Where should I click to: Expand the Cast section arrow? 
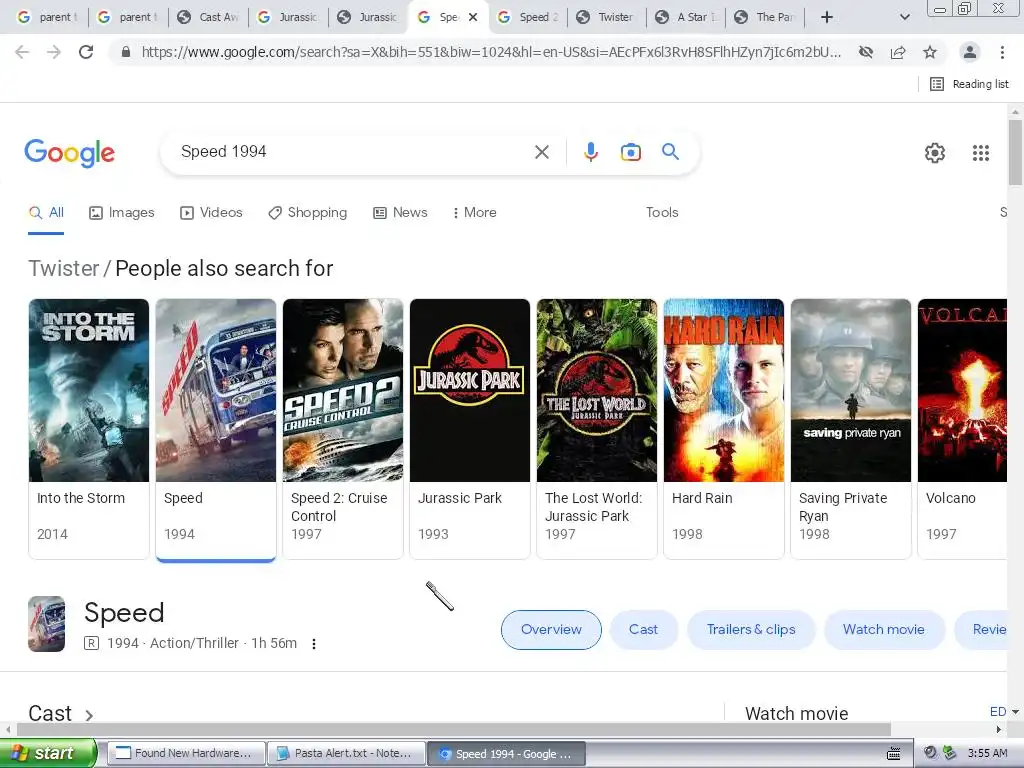pyautogui.click(x=89, y=714)
